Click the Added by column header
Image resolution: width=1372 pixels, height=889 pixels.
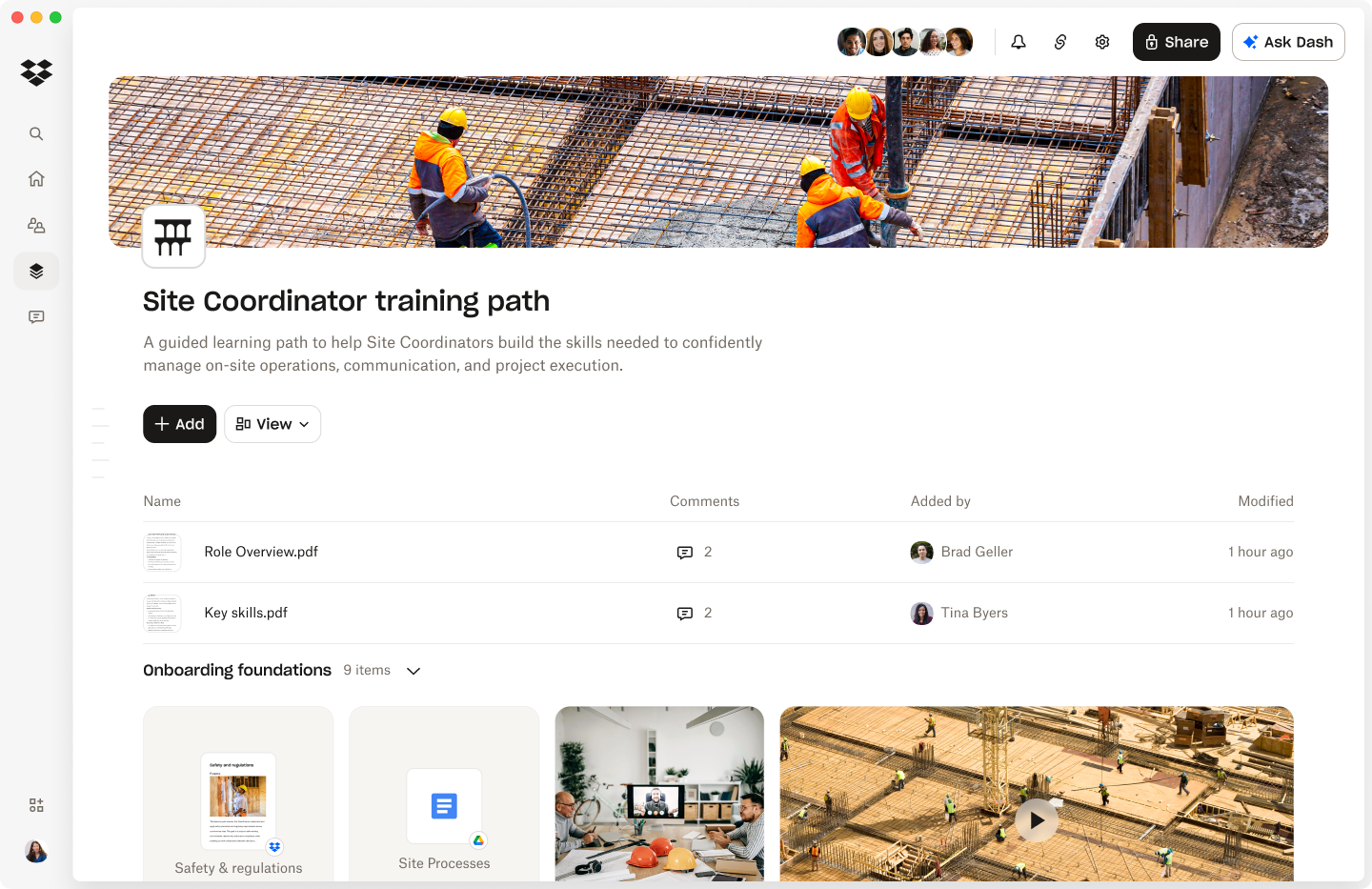click(940, 501)
